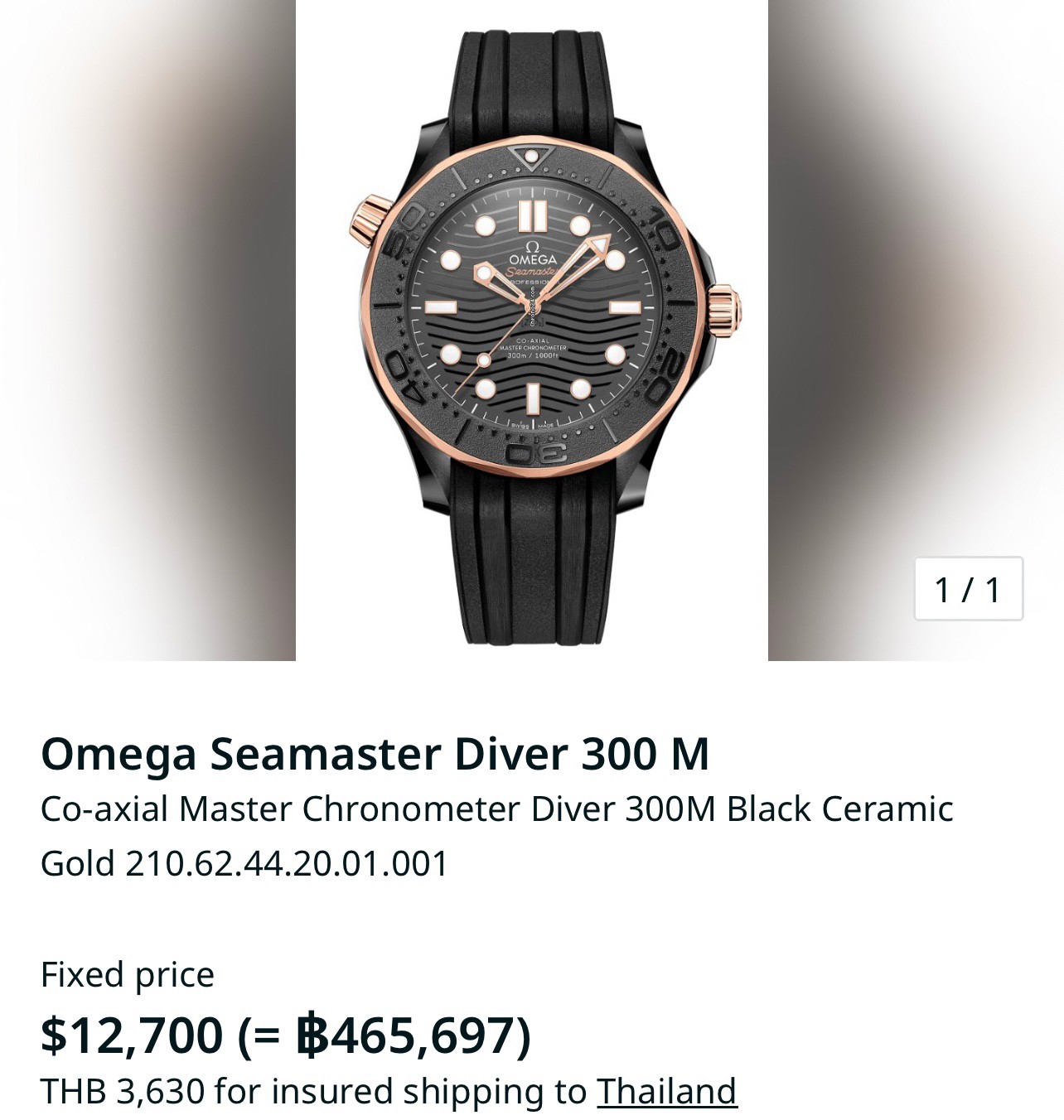The height and width of the screenshot is (1120, 1064).
Task: Click the Omega Seamaster Diver 300 M title
Action: click(x=375, y=754)
